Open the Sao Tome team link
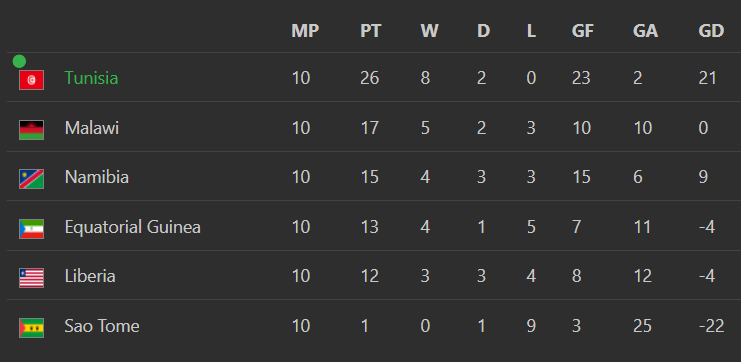741x362 pixels. (102, 326)
